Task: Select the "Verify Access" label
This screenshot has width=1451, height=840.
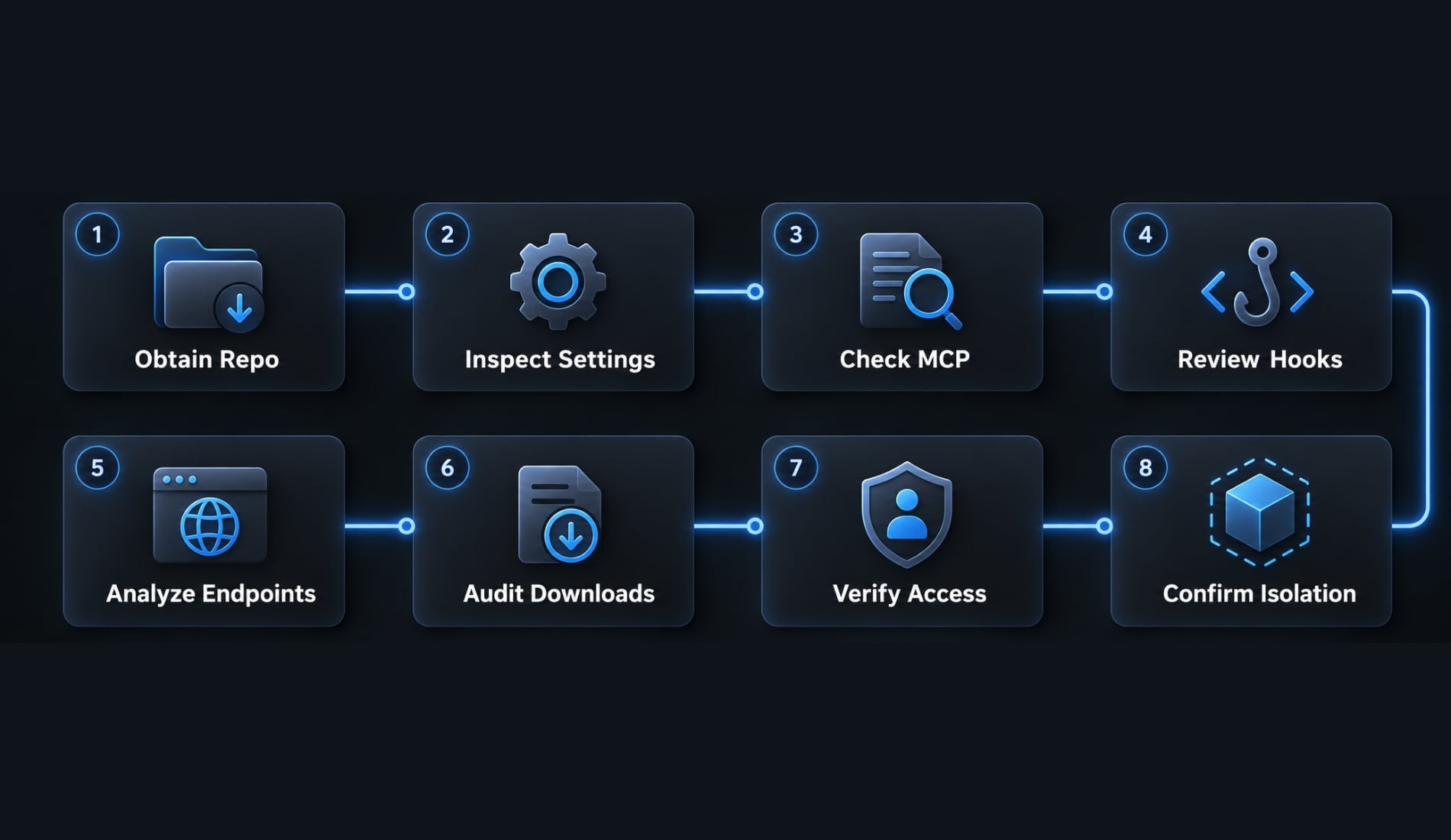Action: coord(910,594)
